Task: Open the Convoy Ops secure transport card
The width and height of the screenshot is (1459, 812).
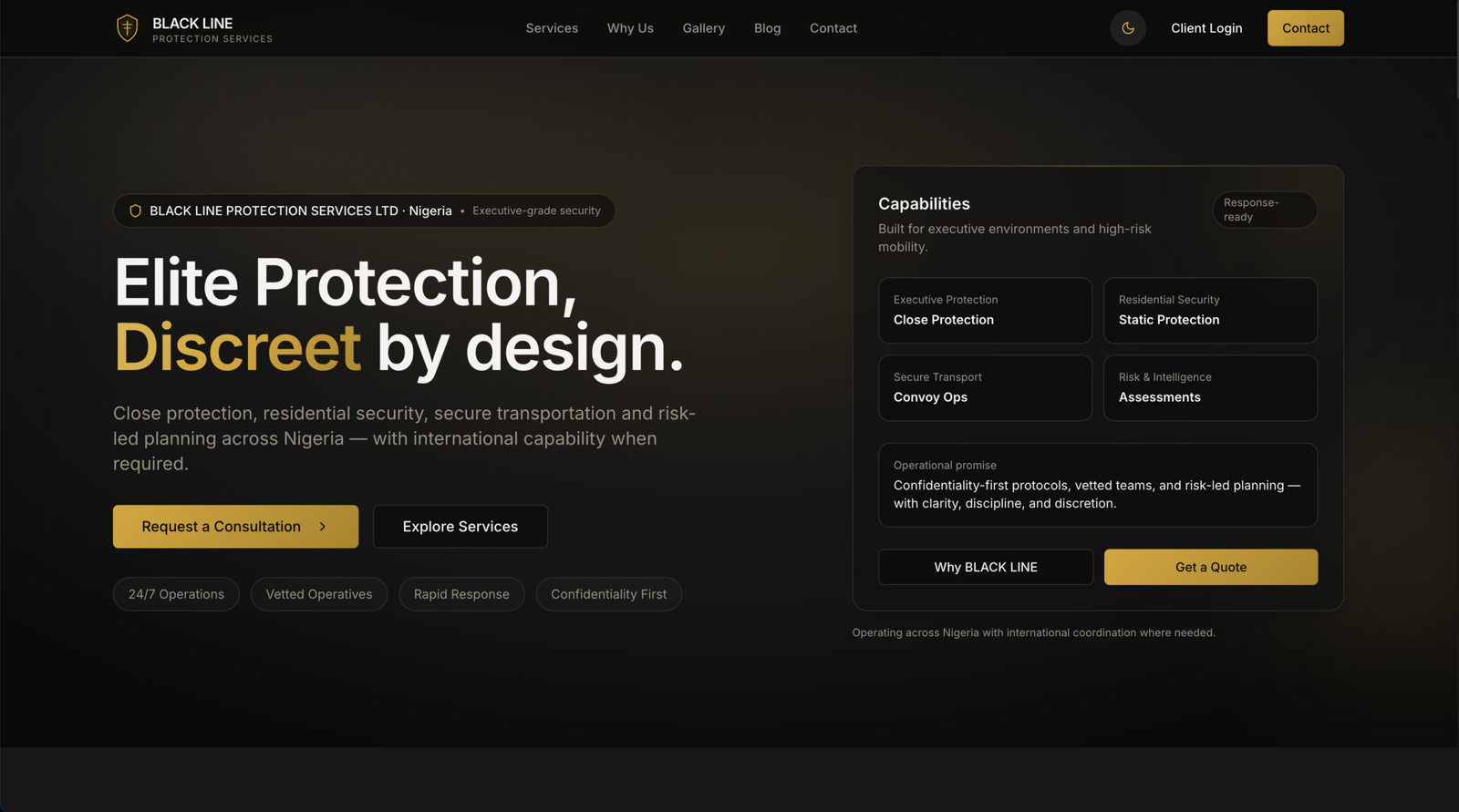Action: tap(985, 388)
